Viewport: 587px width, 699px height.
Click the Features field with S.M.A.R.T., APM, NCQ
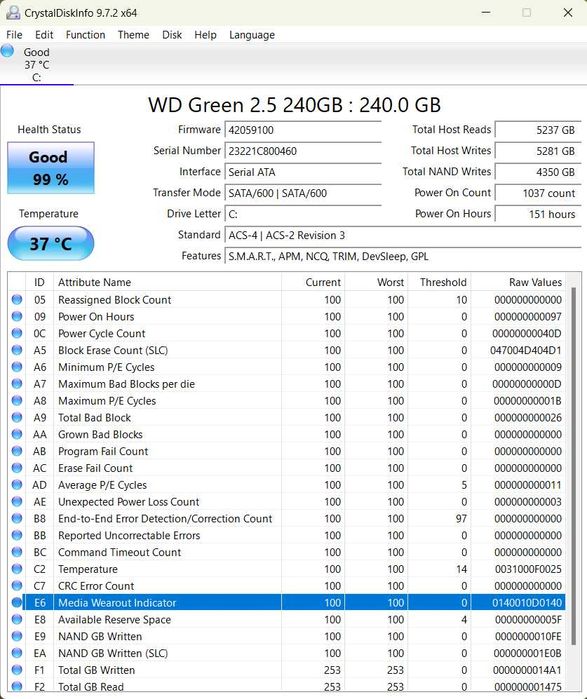click(x=403, y=256)
